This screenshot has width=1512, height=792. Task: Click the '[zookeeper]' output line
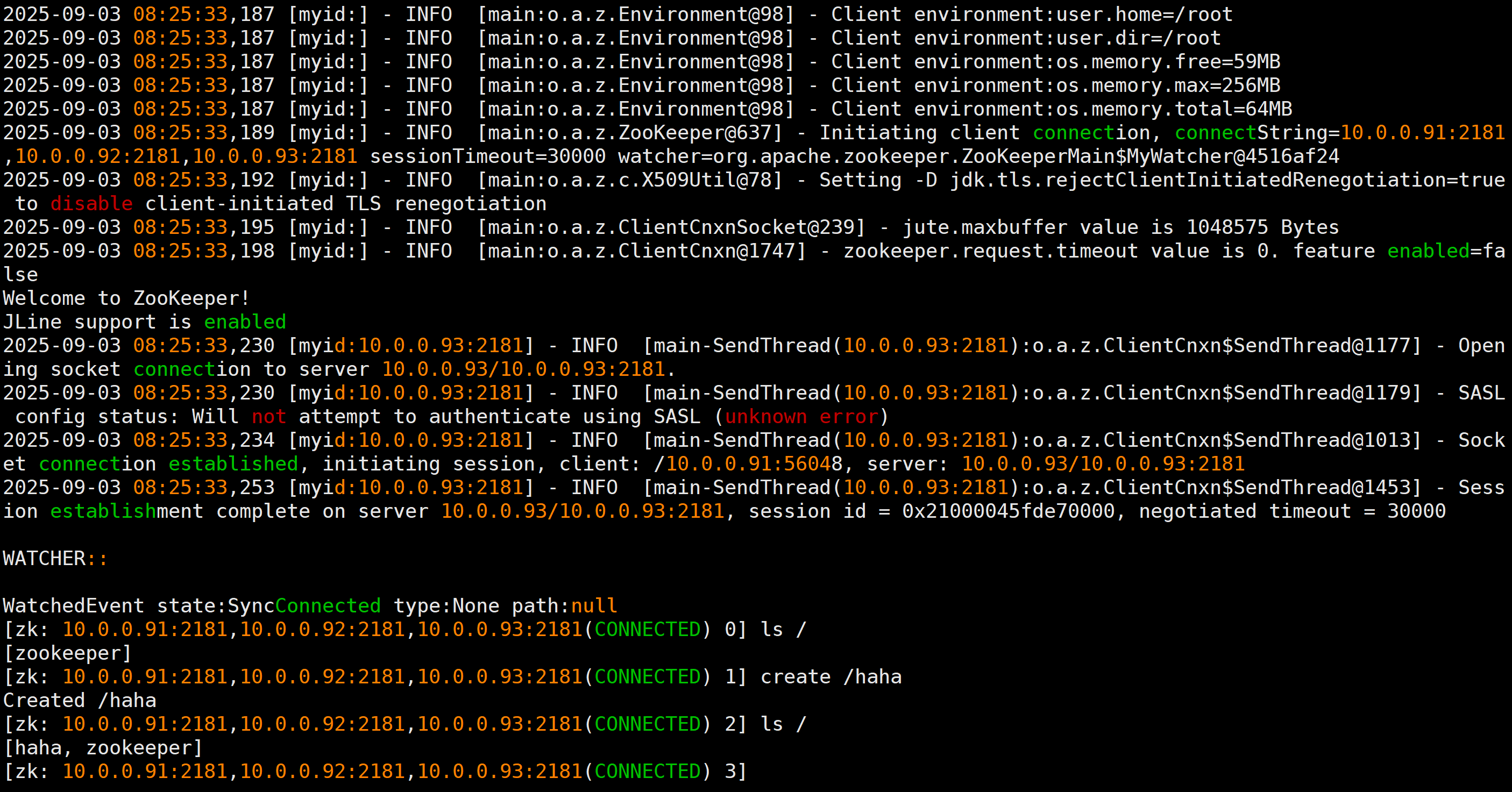[67, 653]
